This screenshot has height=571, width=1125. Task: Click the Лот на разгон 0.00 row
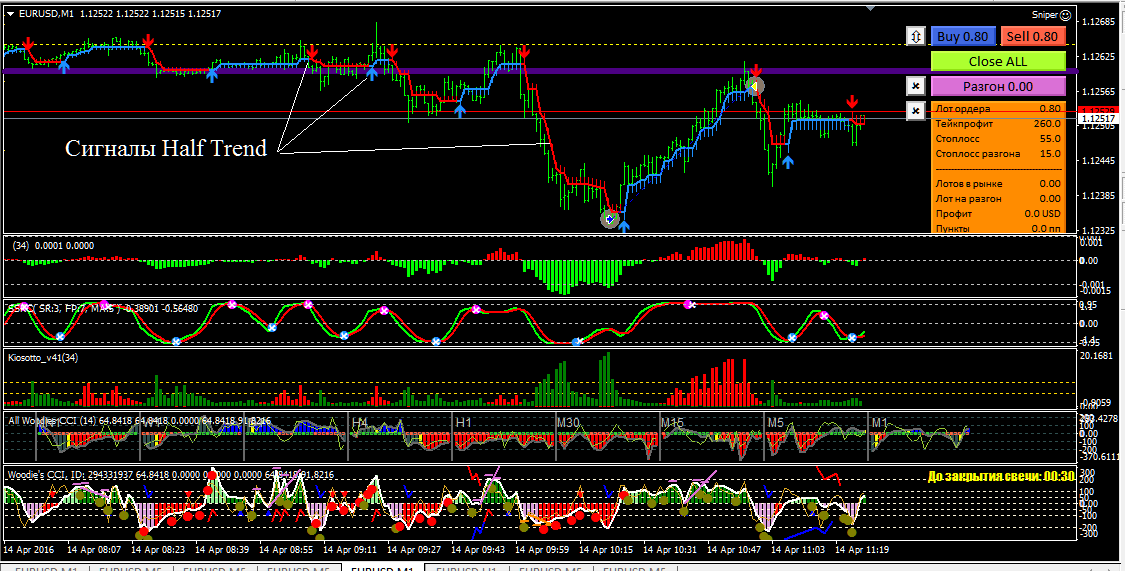pyautogui.click(x=998, y=199)
